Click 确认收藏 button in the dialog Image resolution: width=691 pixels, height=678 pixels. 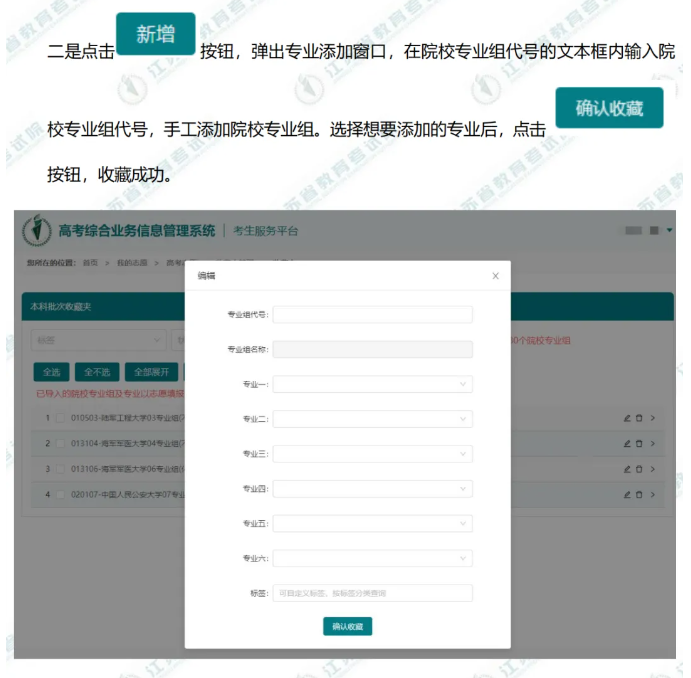pyautogui.click(x=347, y=626)
